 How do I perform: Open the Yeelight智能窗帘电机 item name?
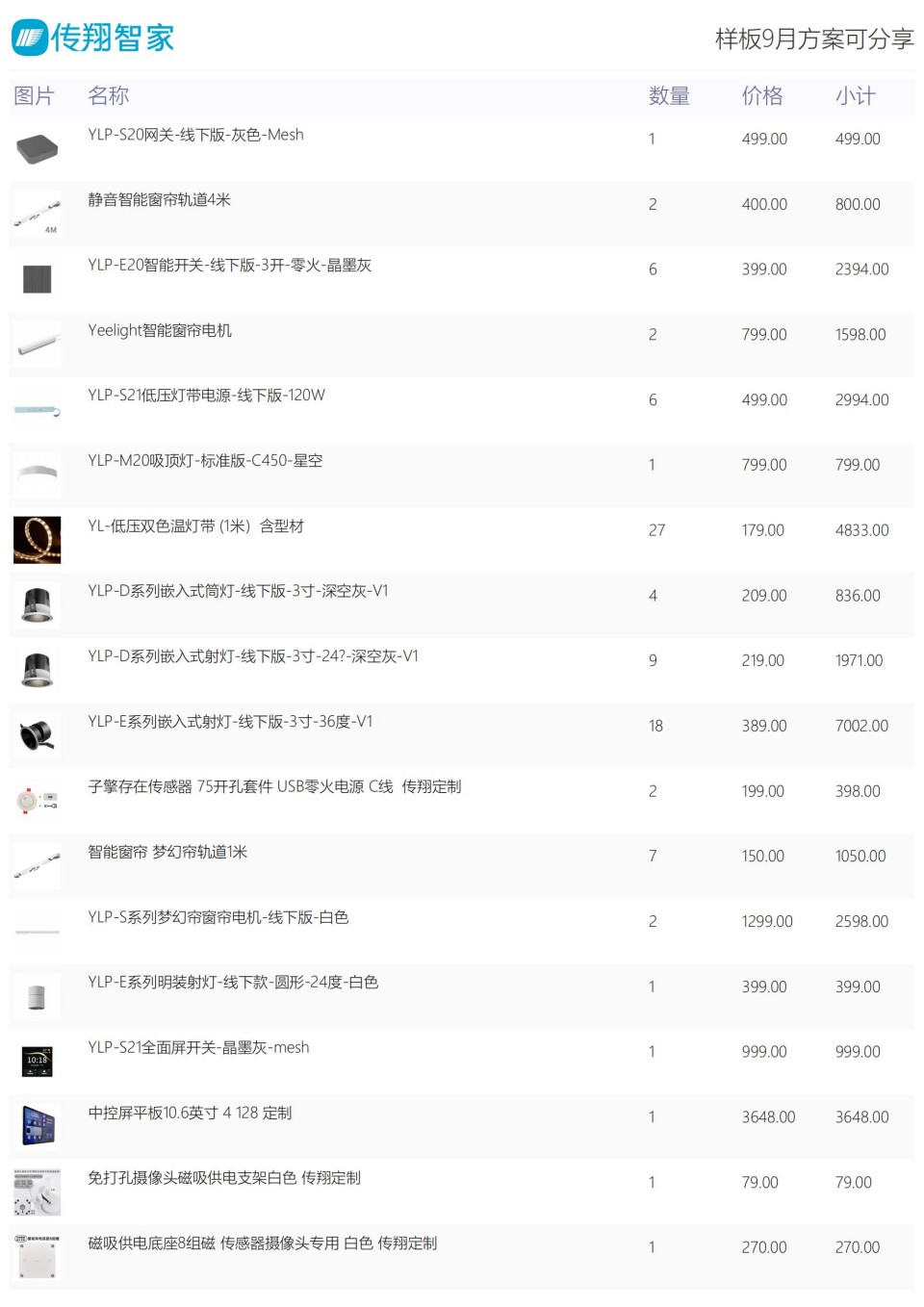160,330
